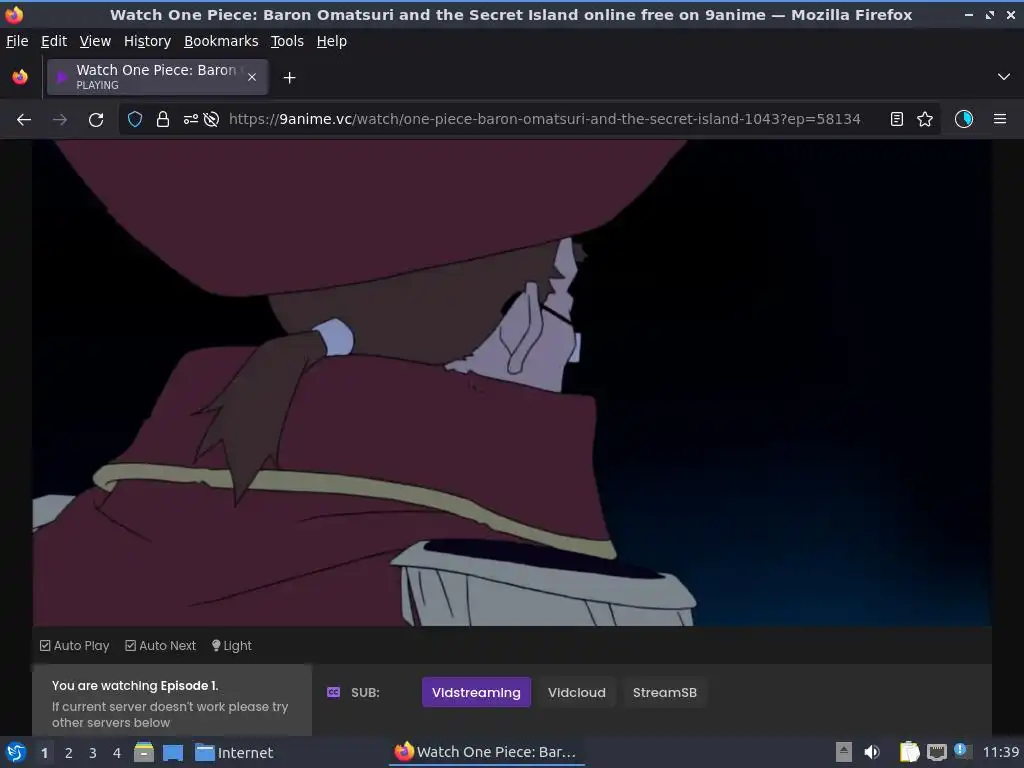Click the video player to pause
The width and height of the screenshot is (1024, 768).
point(512,383)
